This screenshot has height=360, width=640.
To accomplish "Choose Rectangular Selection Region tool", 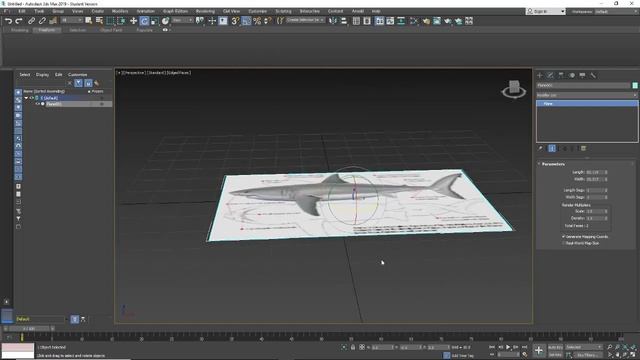I will [110, 21].
